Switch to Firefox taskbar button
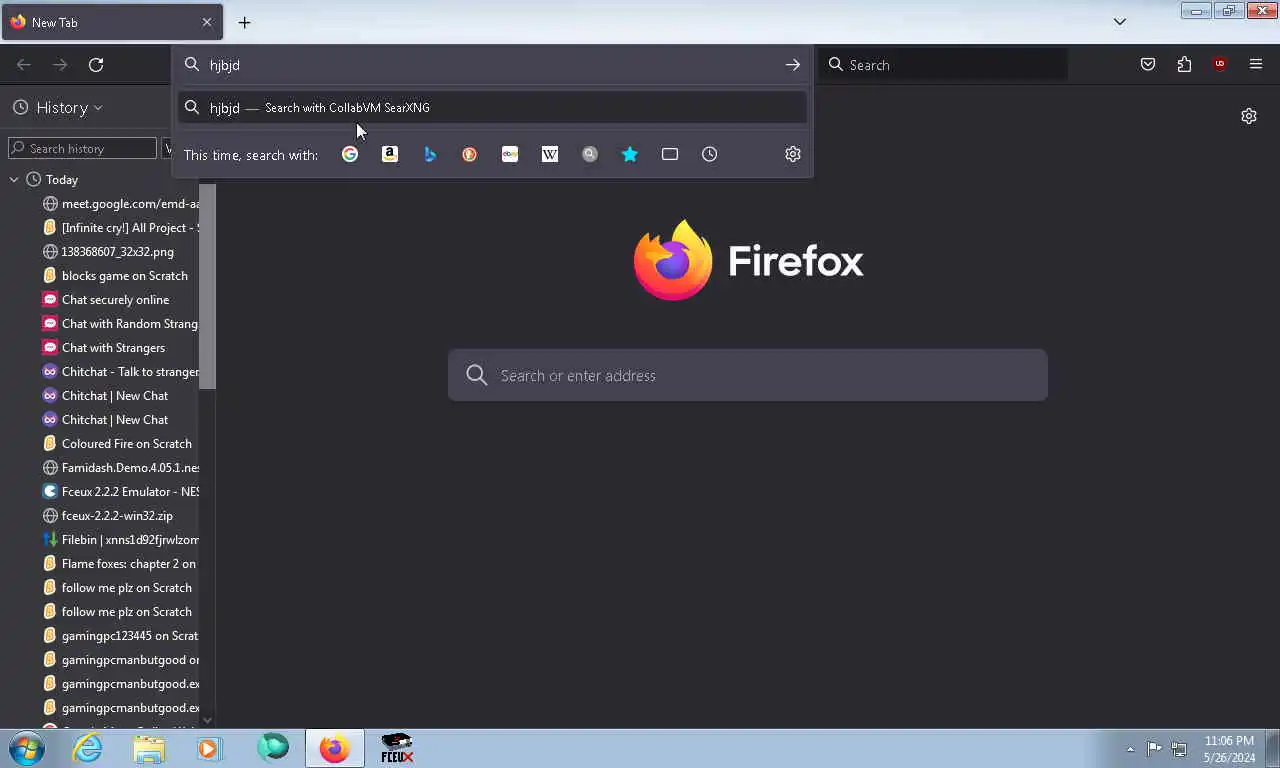The image size is (1280, 768). point(334,748)
